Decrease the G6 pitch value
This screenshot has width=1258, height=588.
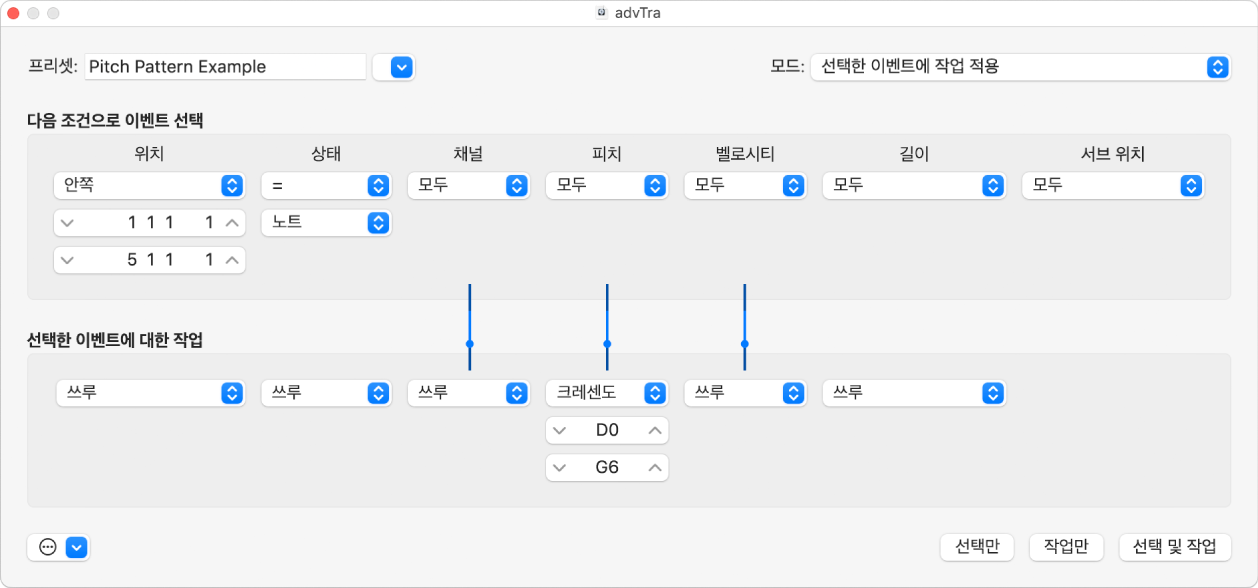[559, 467]
